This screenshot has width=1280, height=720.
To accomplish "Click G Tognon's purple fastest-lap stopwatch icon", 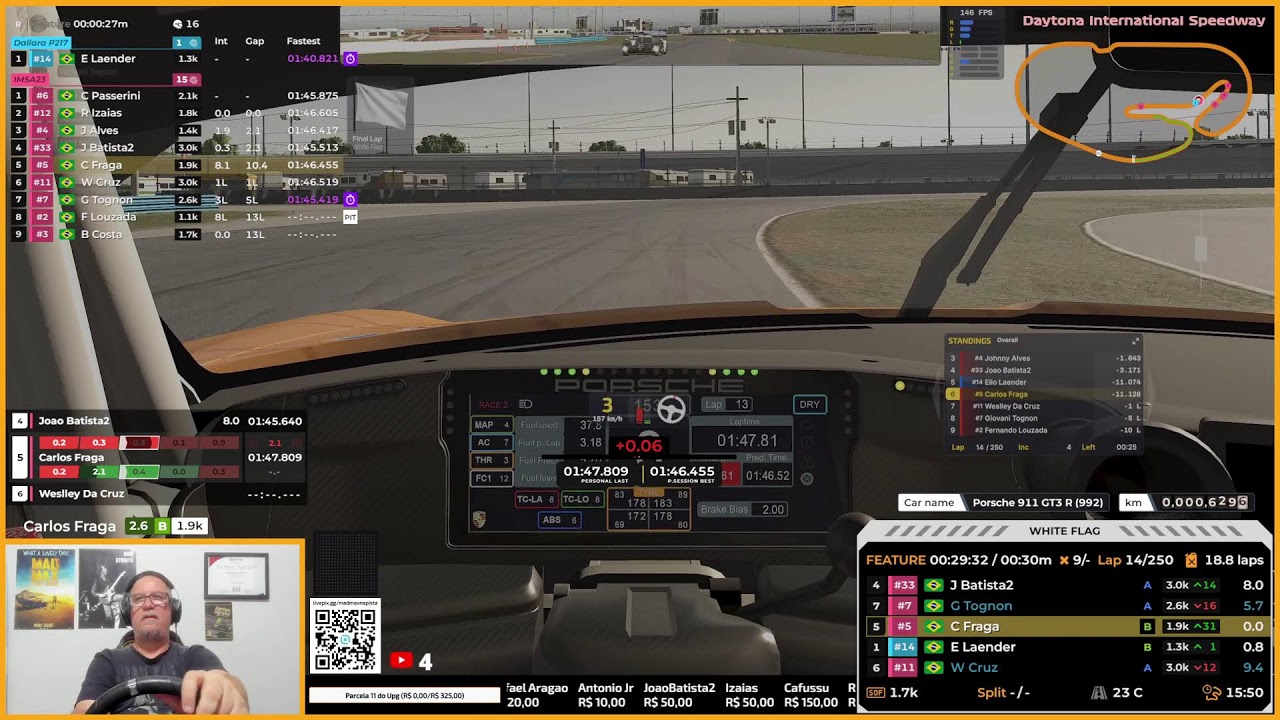I will (x=350, y=200).
